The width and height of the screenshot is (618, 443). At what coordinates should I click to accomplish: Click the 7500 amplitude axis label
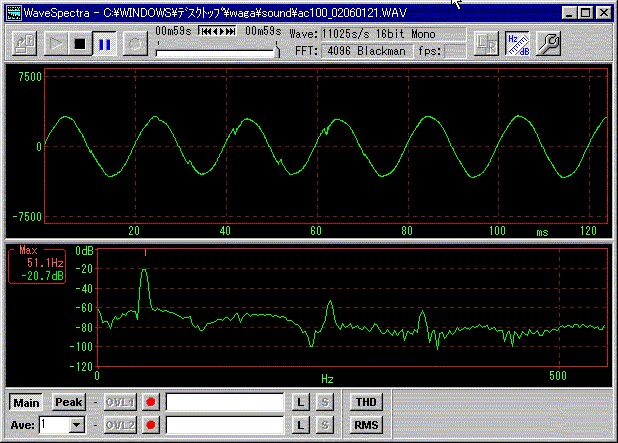pos(30,76)
